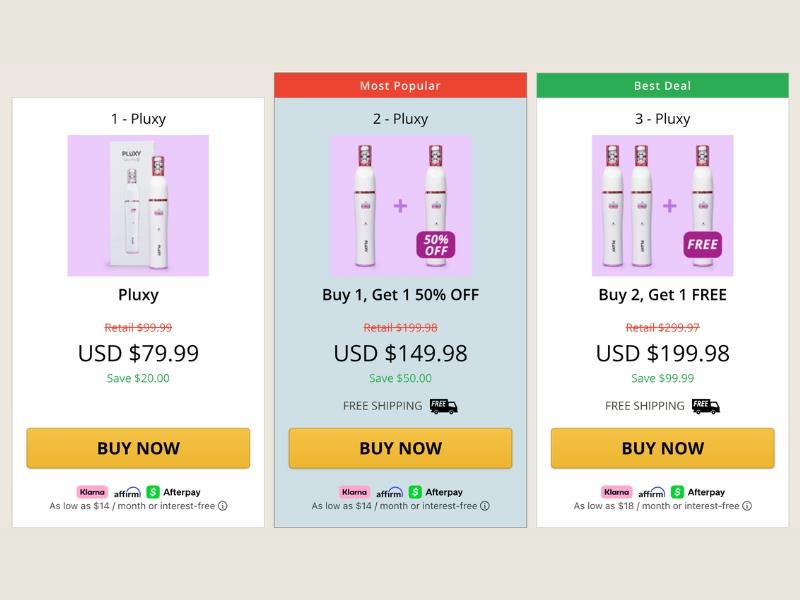
Task: Click the Affirm logo in 2-Pluxy card
Action: pyautogui.click(x=389, y=492)
